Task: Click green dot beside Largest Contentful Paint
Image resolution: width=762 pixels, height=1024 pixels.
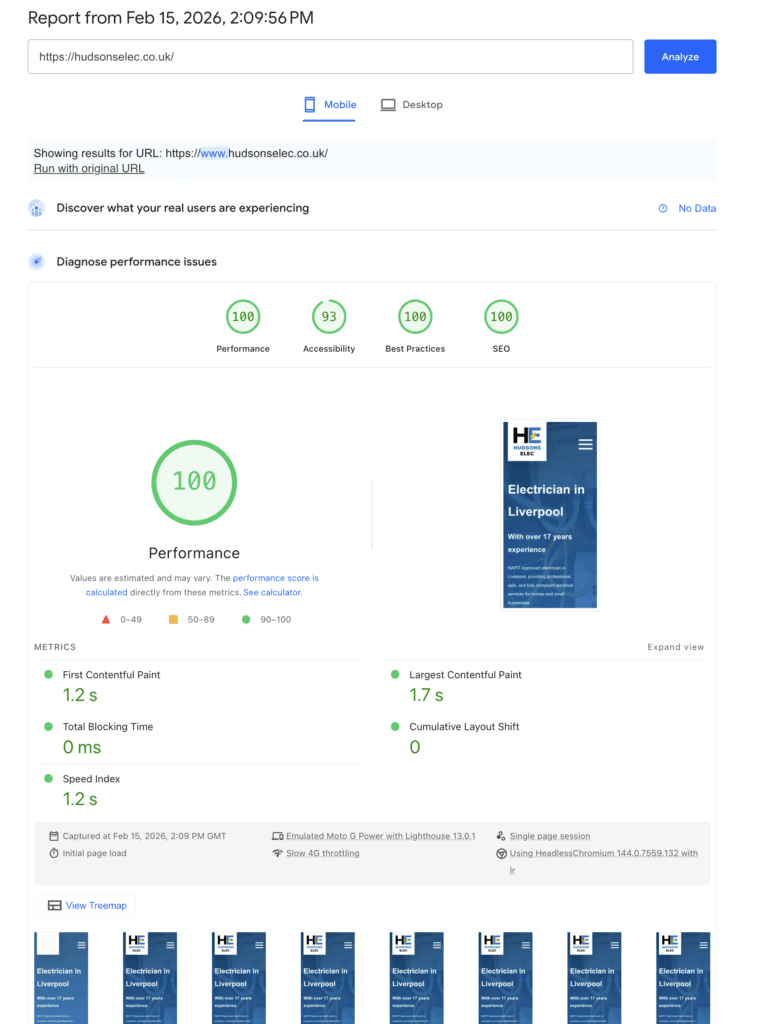Action: [x=395, y=675]
